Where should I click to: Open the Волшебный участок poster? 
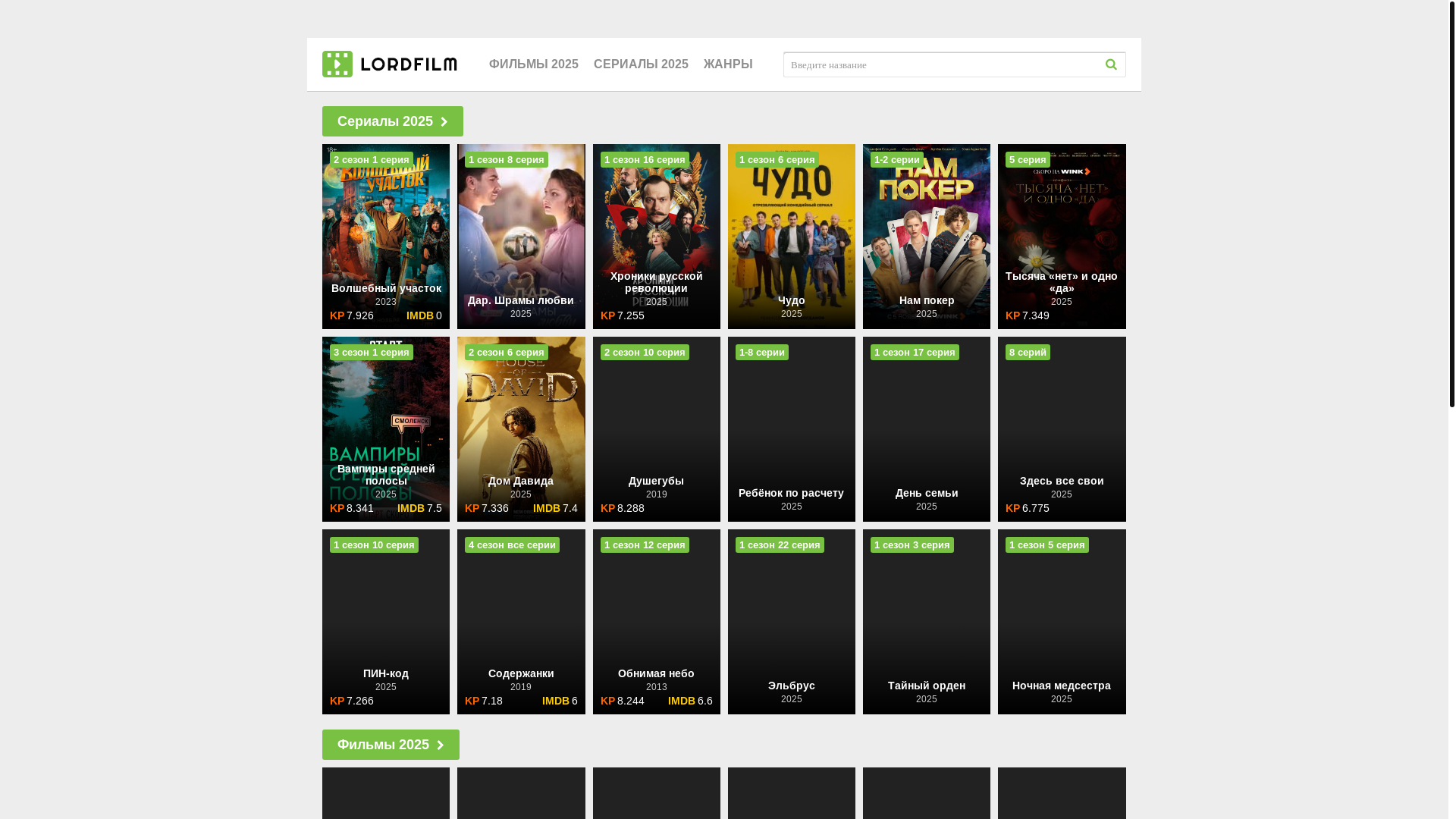[386, 237]
